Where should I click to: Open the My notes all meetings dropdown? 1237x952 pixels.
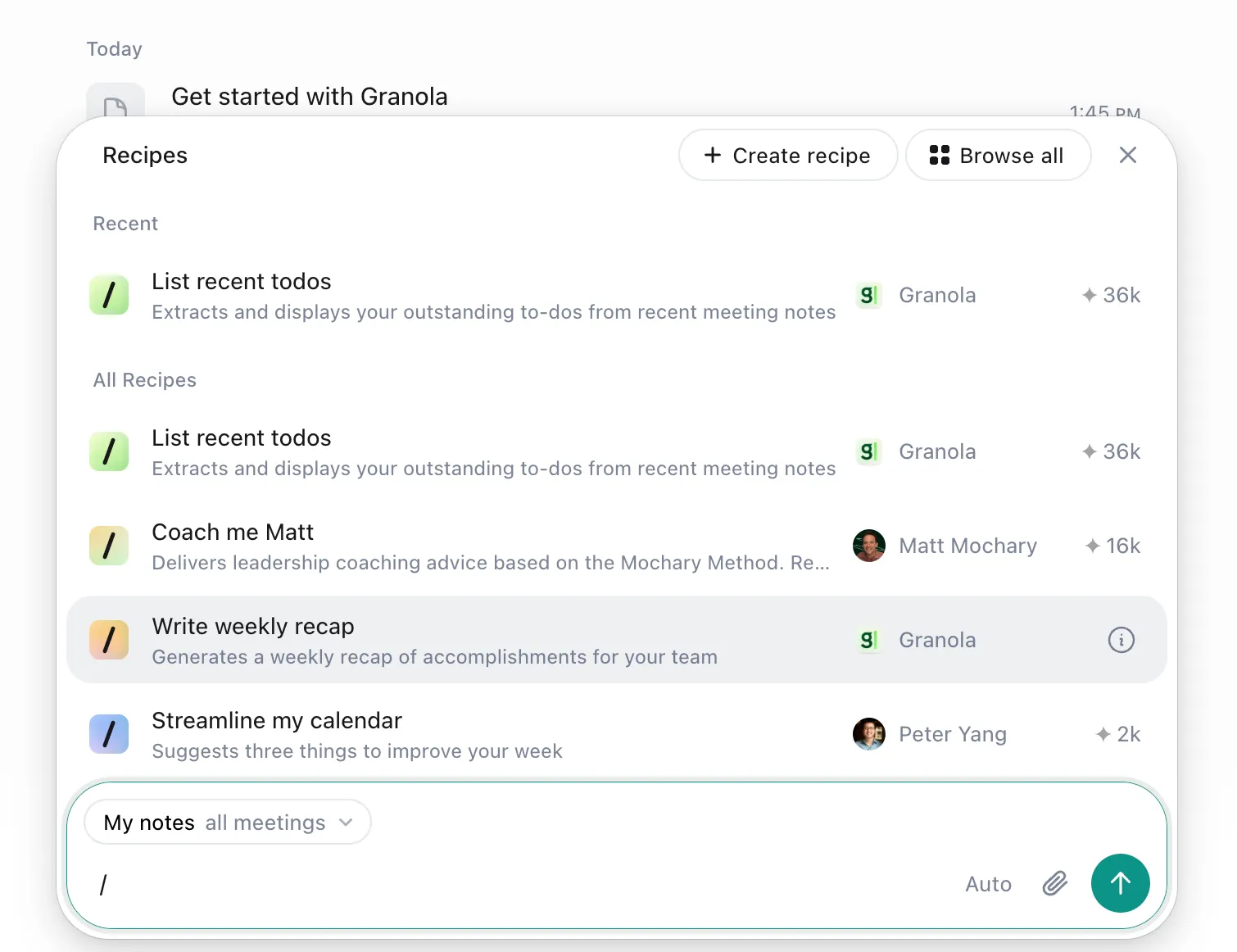pos(228,822)
